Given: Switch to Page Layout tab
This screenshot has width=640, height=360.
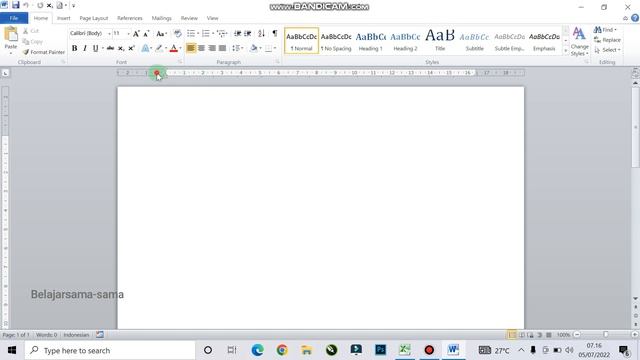Looking at the screenshot, I should point(94,18).
